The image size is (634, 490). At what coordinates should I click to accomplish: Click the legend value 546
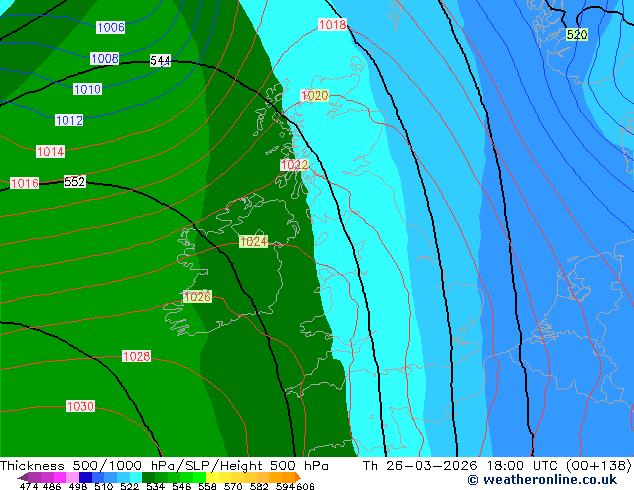182,486
